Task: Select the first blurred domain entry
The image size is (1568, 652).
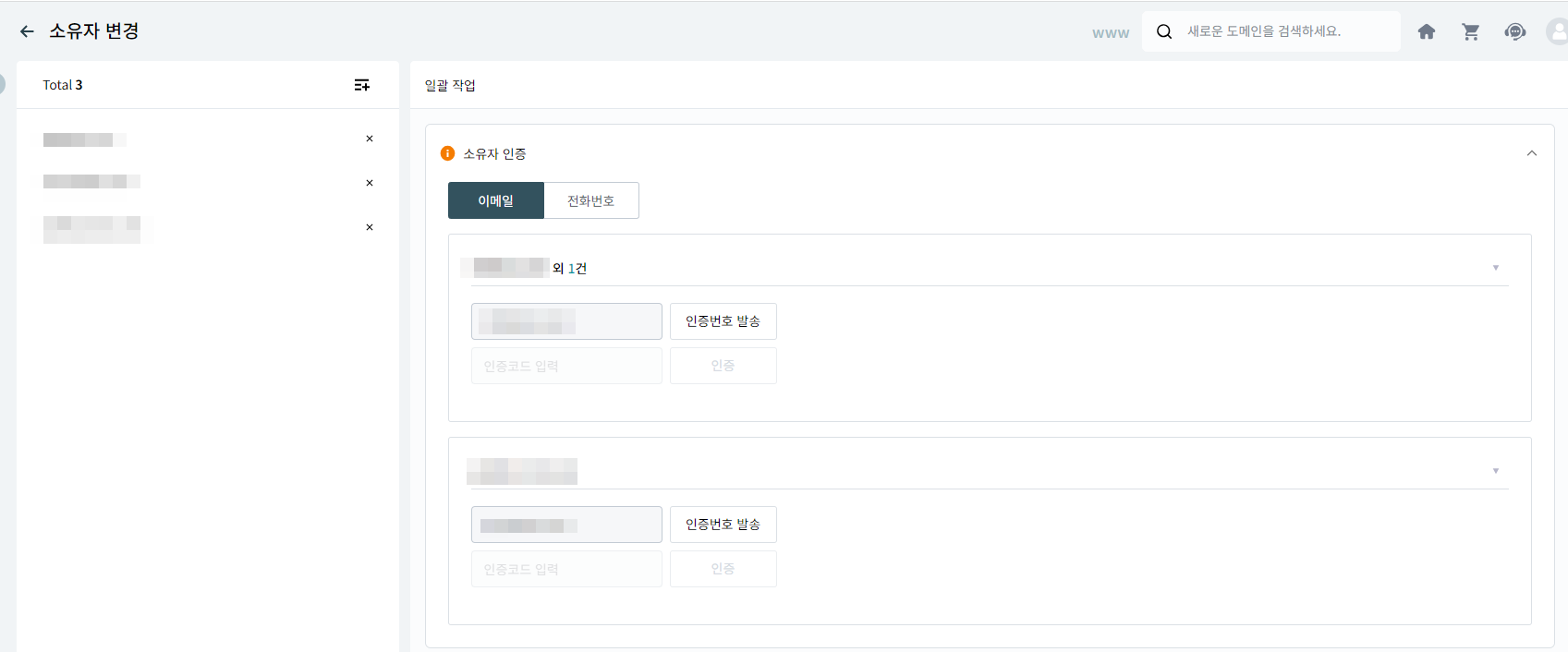Action: pyautogui.click(x=84, y=139)
